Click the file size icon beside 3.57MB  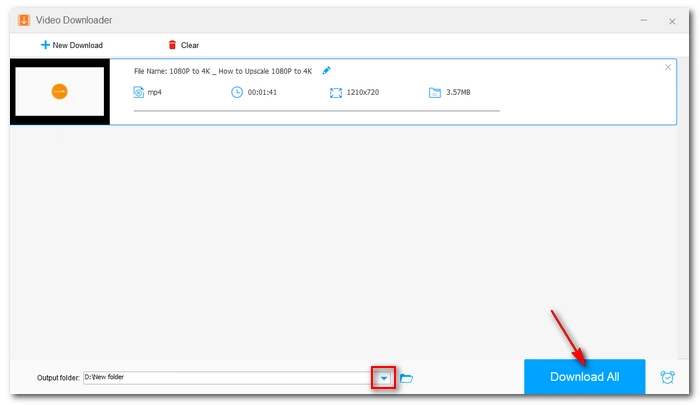coord(434,92)
